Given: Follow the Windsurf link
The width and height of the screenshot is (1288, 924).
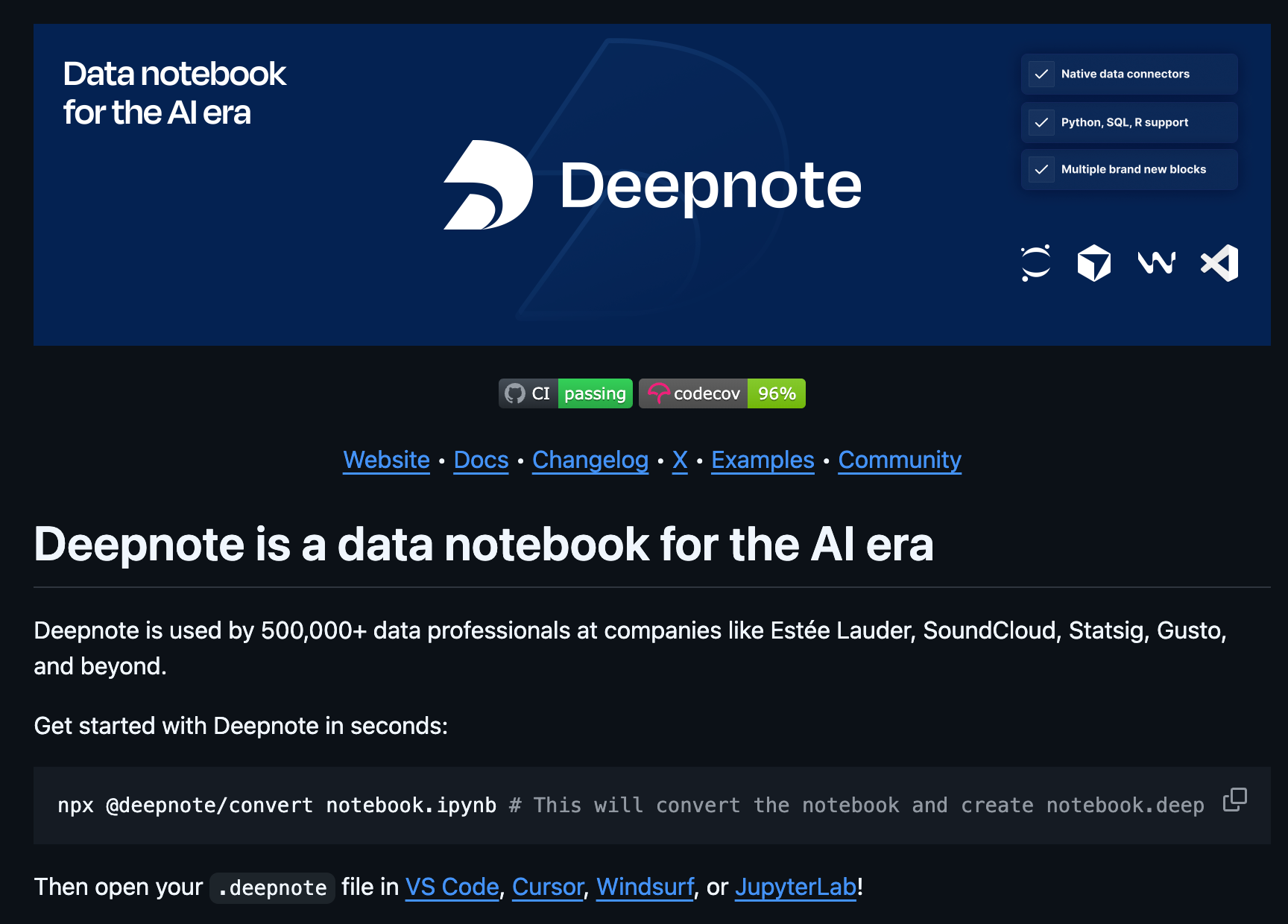Looking at the screenshot, I should [645, 887].
